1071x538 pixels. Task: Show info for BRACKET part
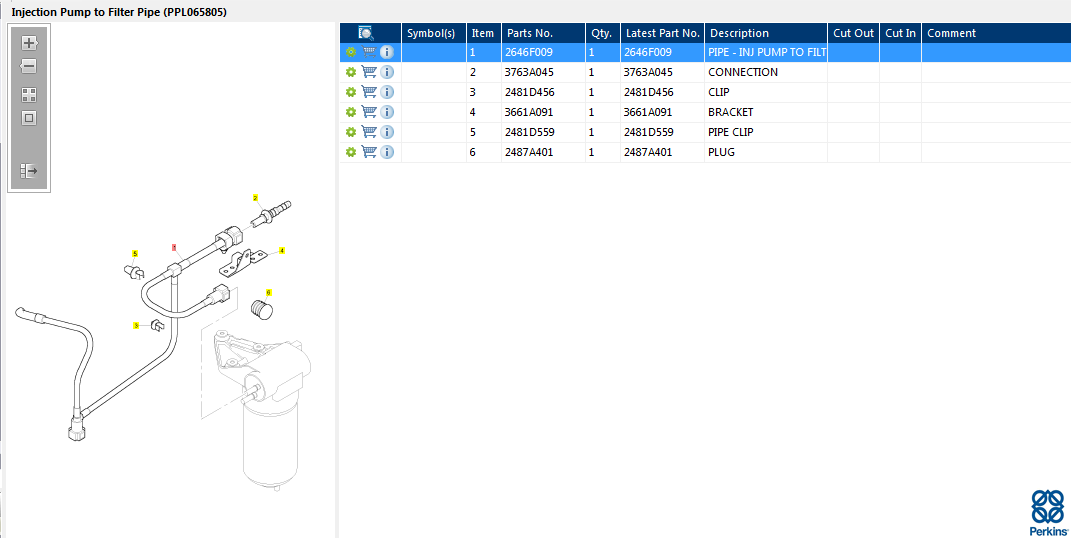387,112
